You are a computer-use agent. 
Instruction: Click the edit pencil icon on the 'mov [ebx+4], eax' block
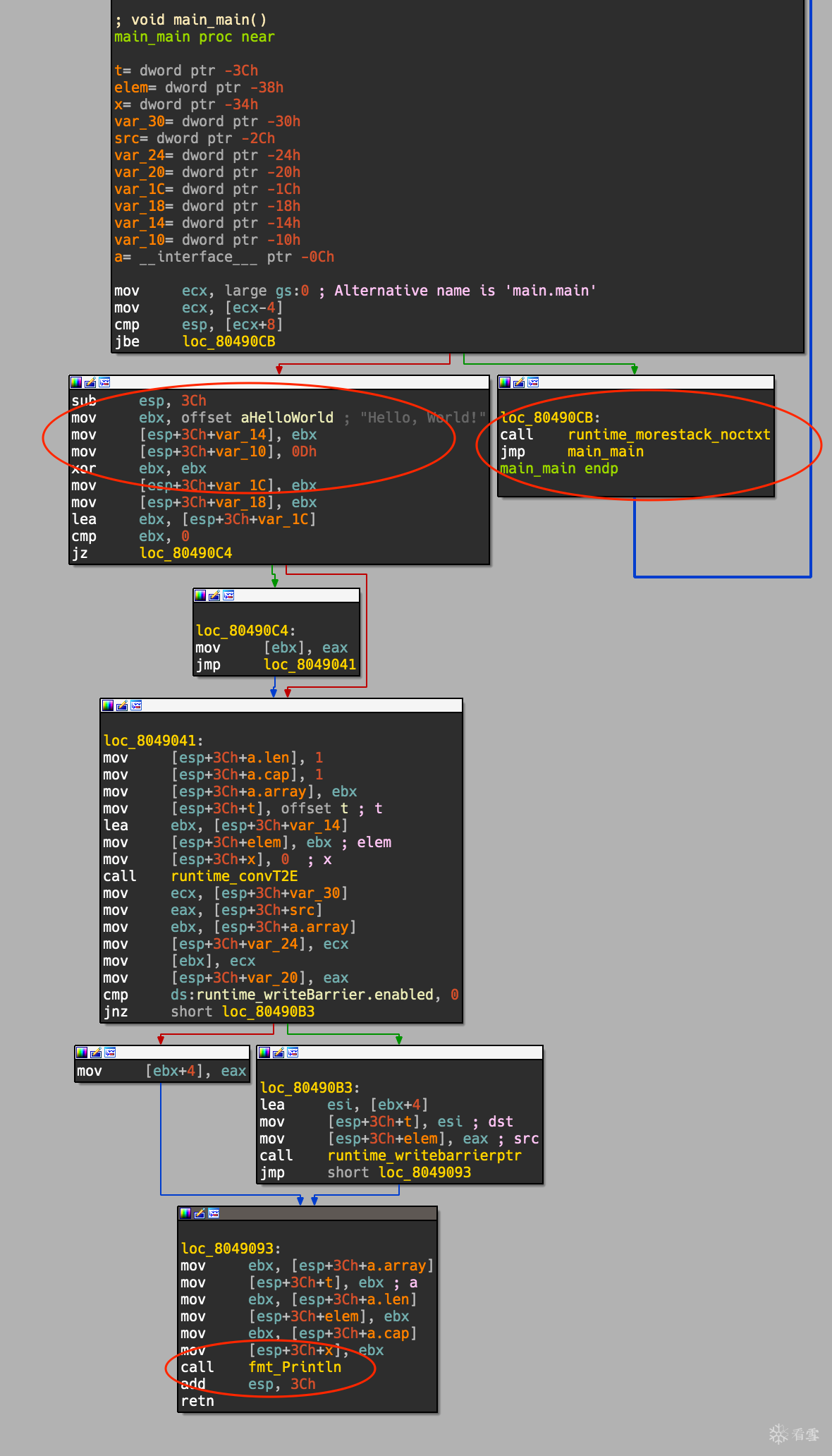(96, 1052)
